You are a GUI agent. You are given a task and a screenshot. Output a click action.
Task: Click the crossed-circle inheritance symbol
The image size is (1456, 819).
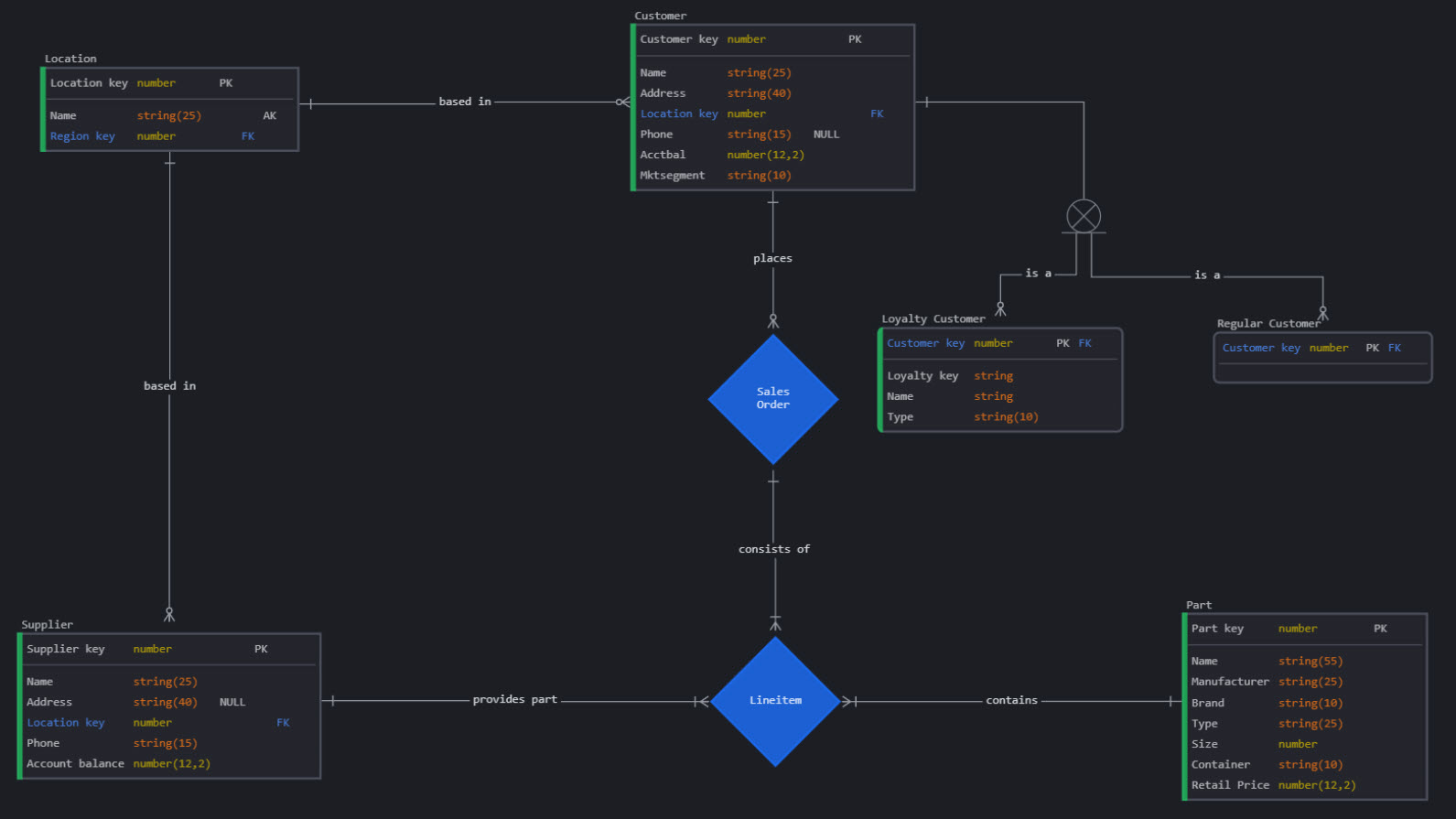click(1084, 217)
